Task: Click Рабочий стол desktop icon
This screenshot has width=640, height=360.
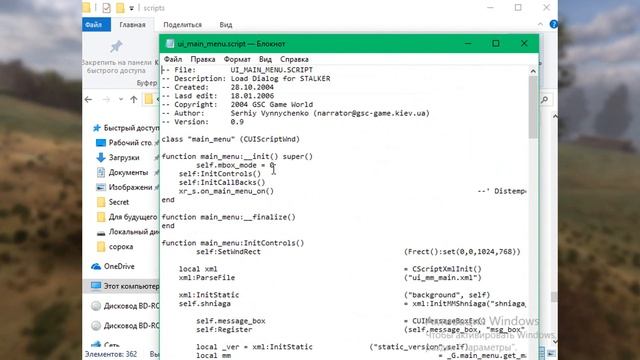Action: click(x=101, y=143)
